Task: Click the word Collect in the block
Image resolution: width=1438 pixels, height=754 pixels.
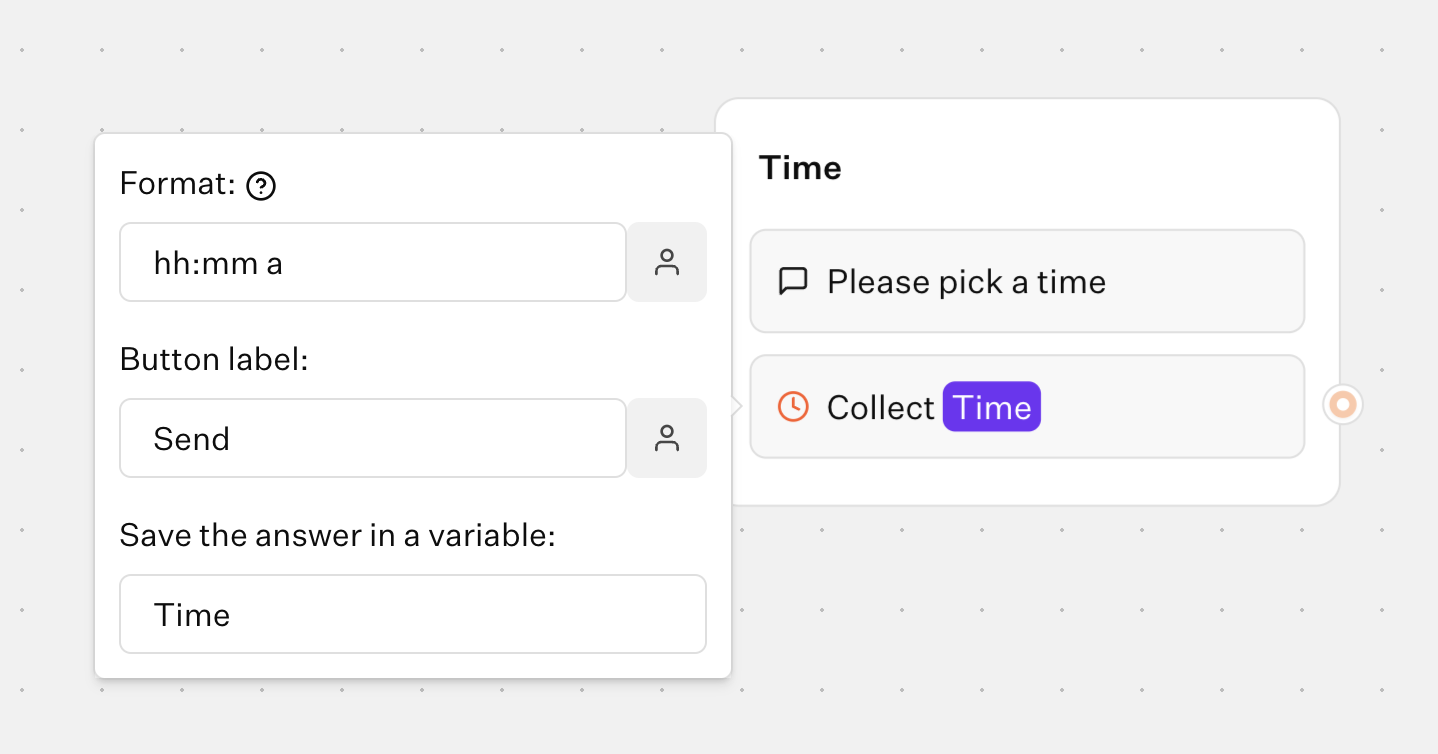Action: (x=880, y=407)
